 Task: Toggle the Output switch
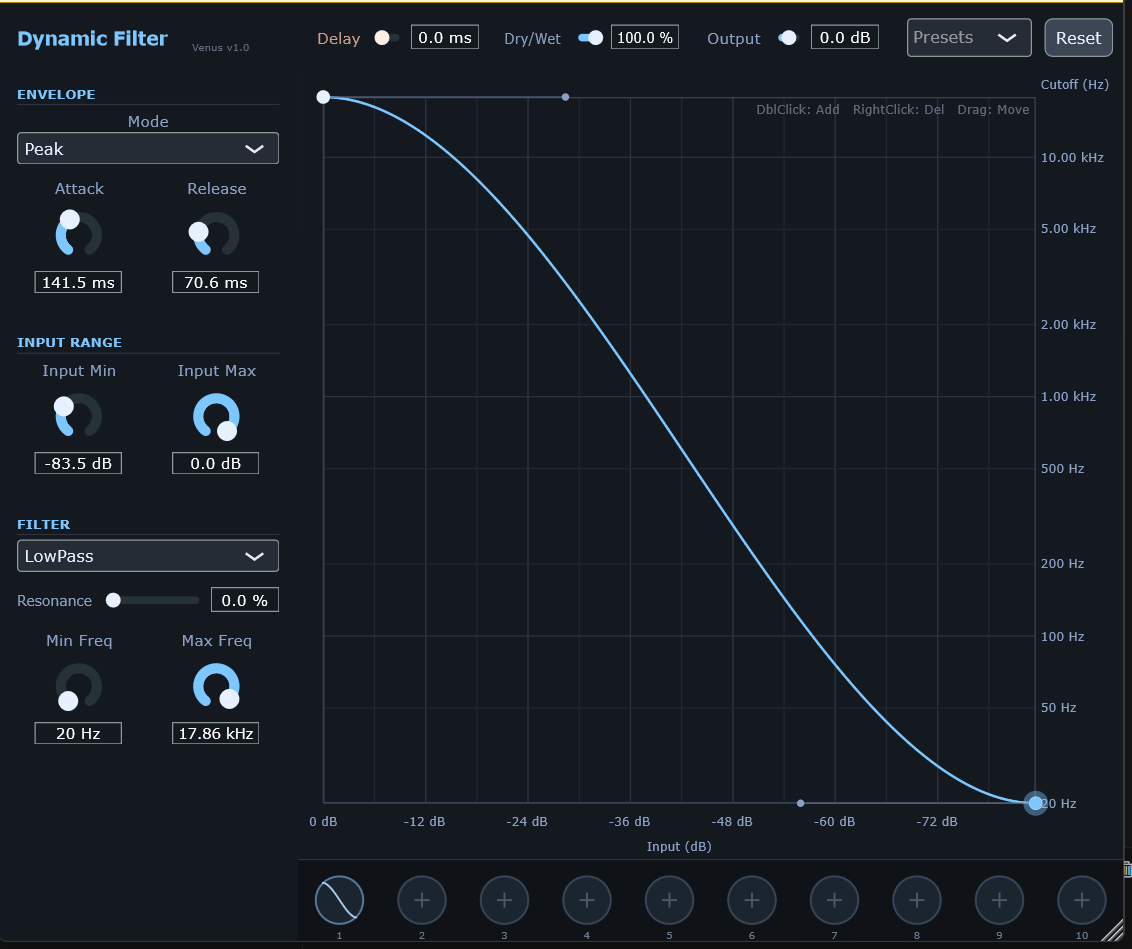point(786,36)
